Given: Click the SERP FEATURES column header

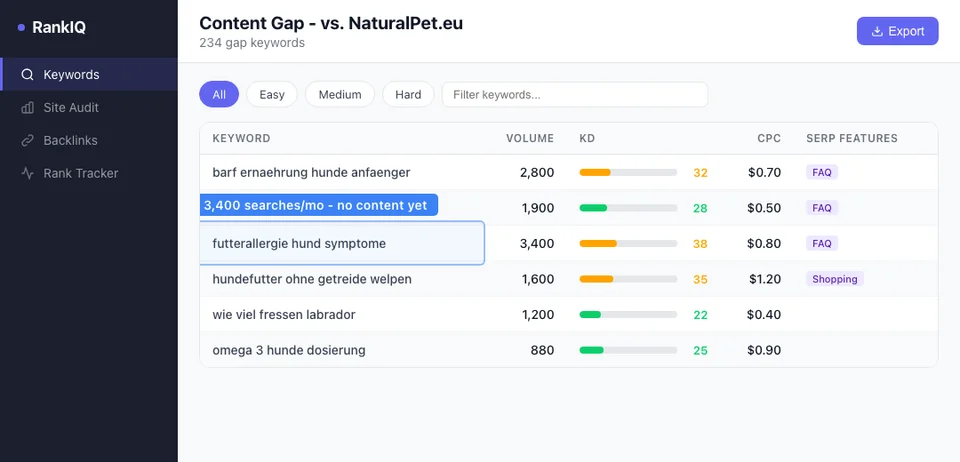Looking at the screenshot, I should point(852,138).
